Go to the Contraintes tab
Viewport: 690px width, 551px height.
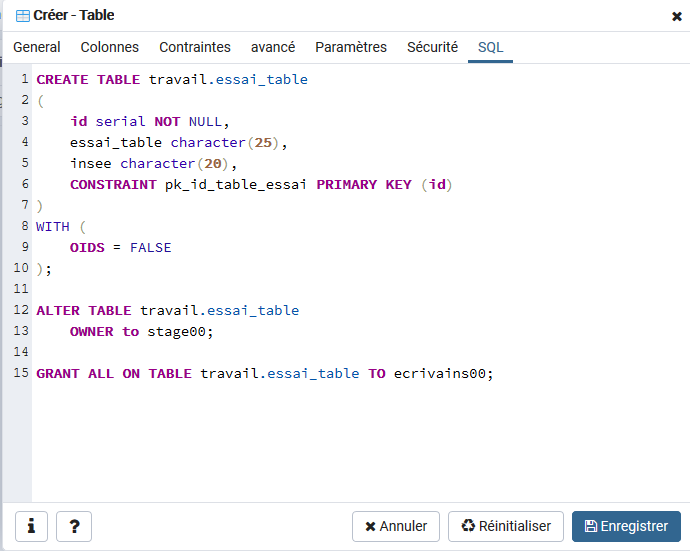(x=195, y=47)
